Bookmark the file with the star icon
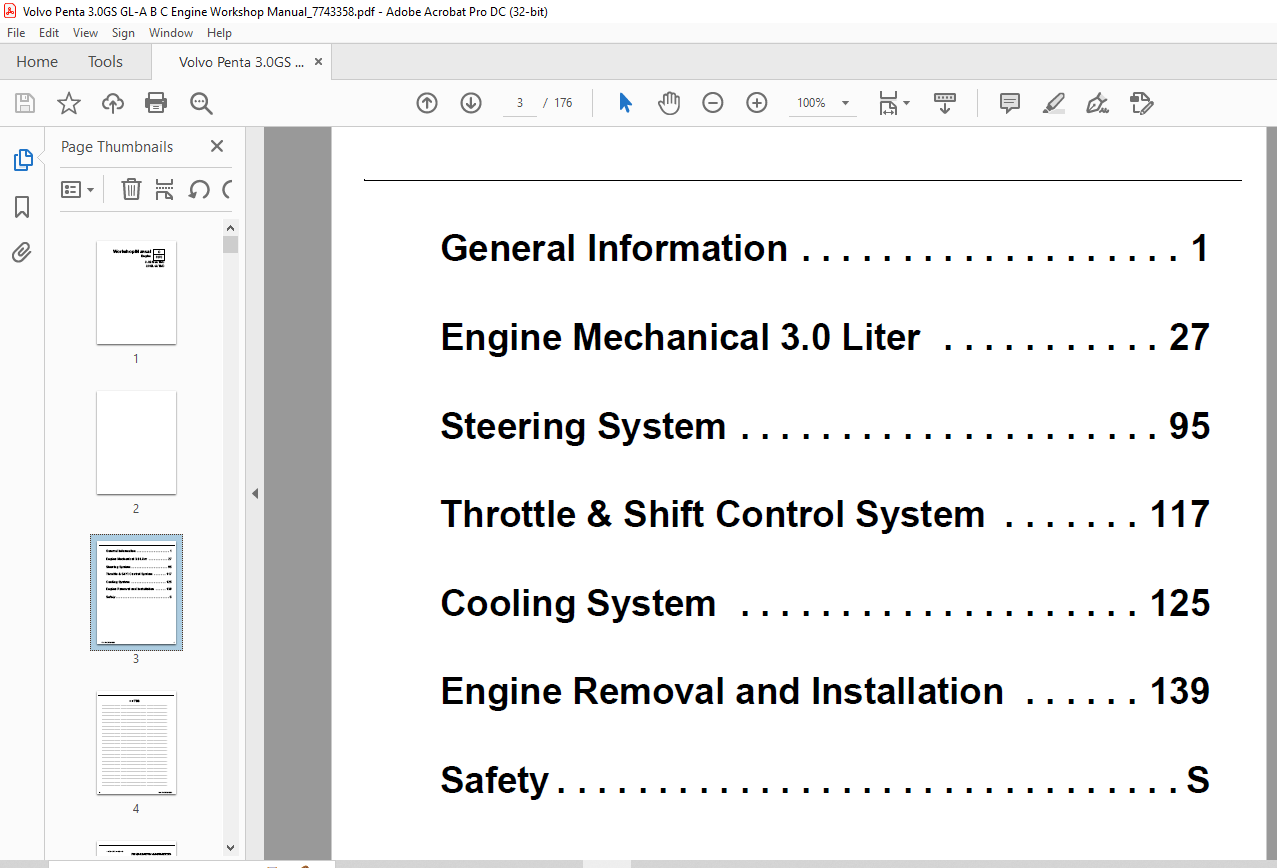This screenshot has height=868, width=1277. coord(68,103)
